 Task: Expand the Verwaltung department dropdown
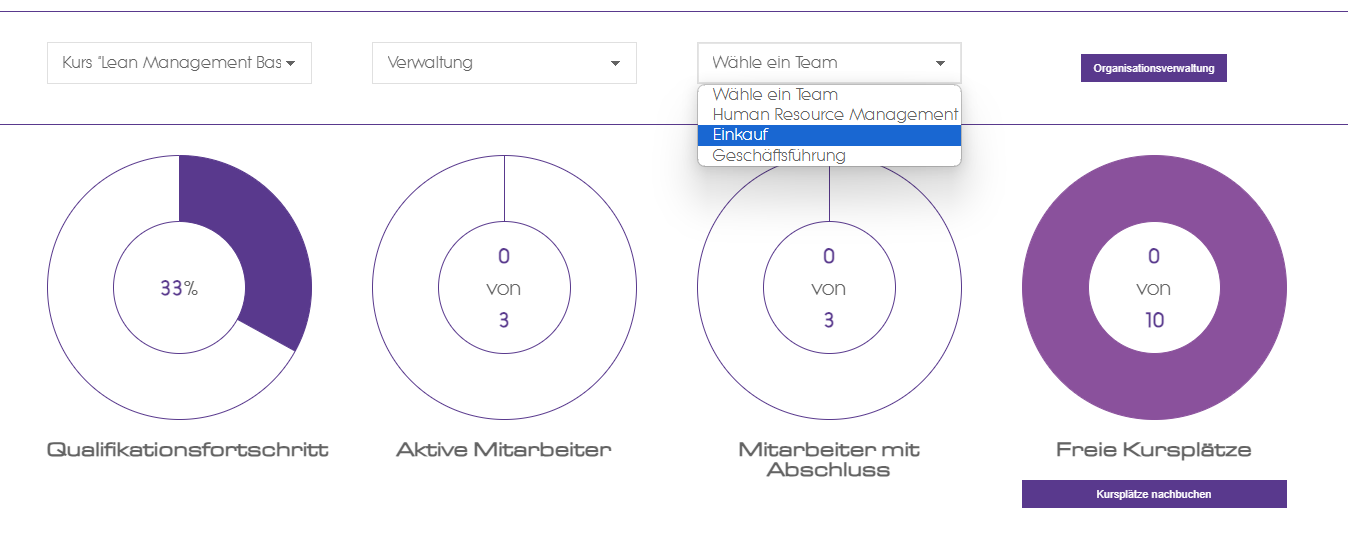[504, 63]
